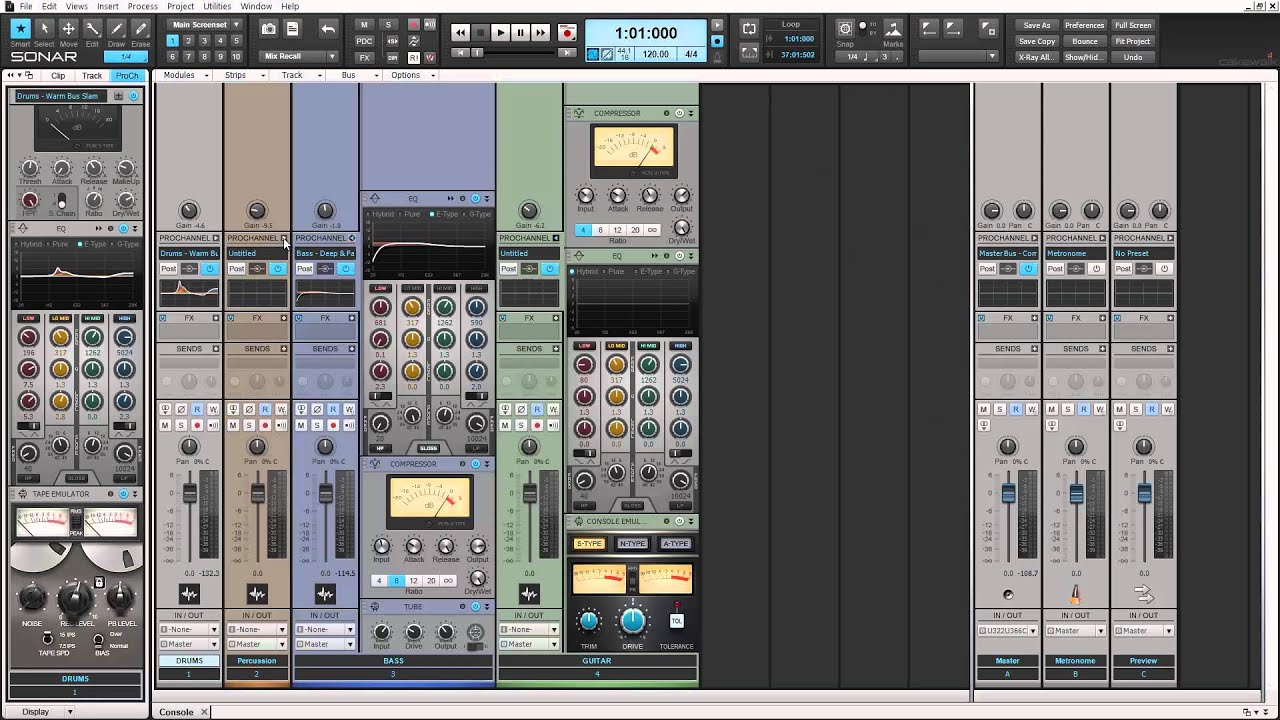Screen dimensions: 1280x720
Task: Open DRUMS track input -None- dropdown
Action: 189,630
